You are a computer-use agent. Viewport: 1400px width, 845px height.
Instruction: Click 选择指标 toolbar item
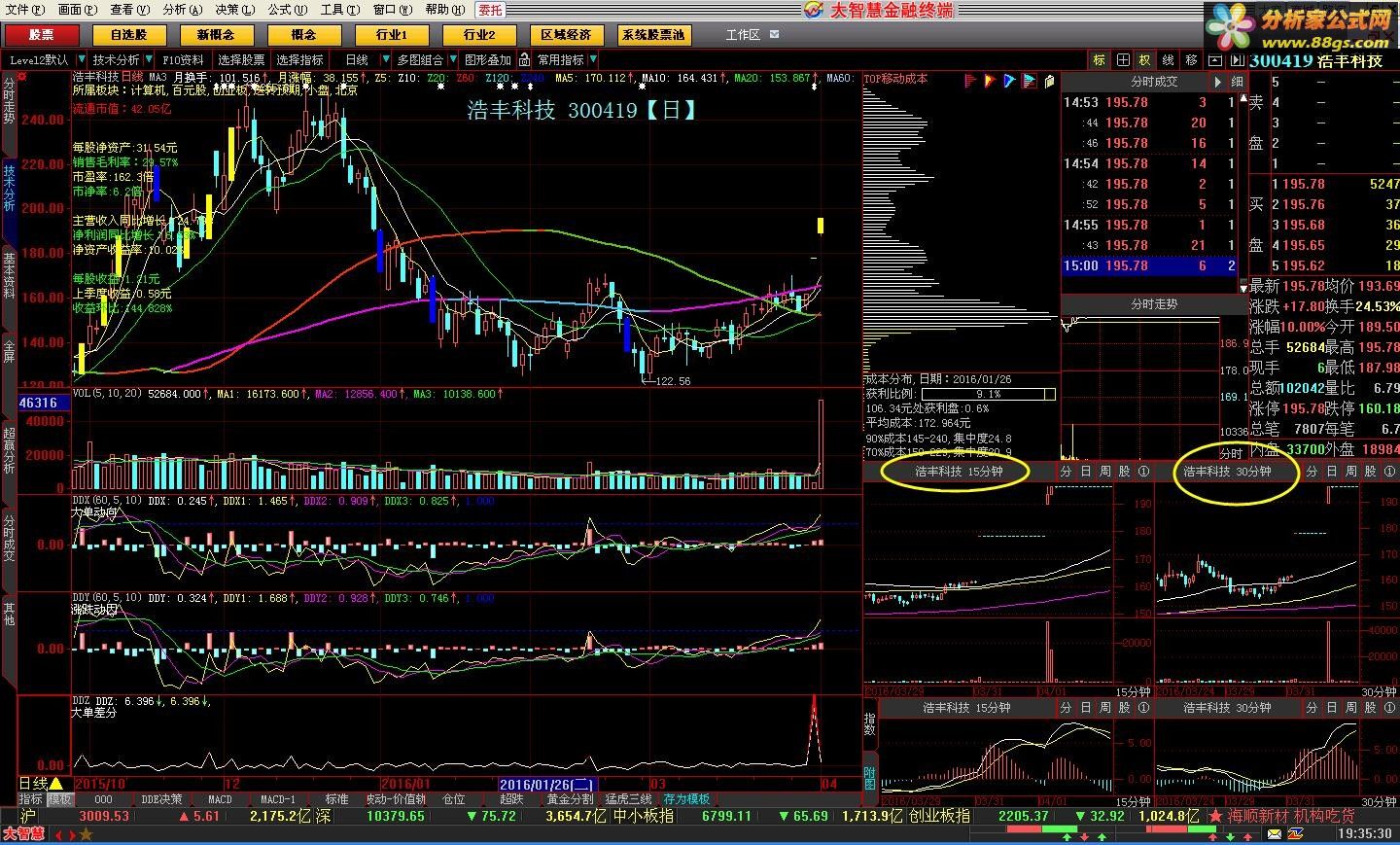pyautogui.click(x=299, y=60)
